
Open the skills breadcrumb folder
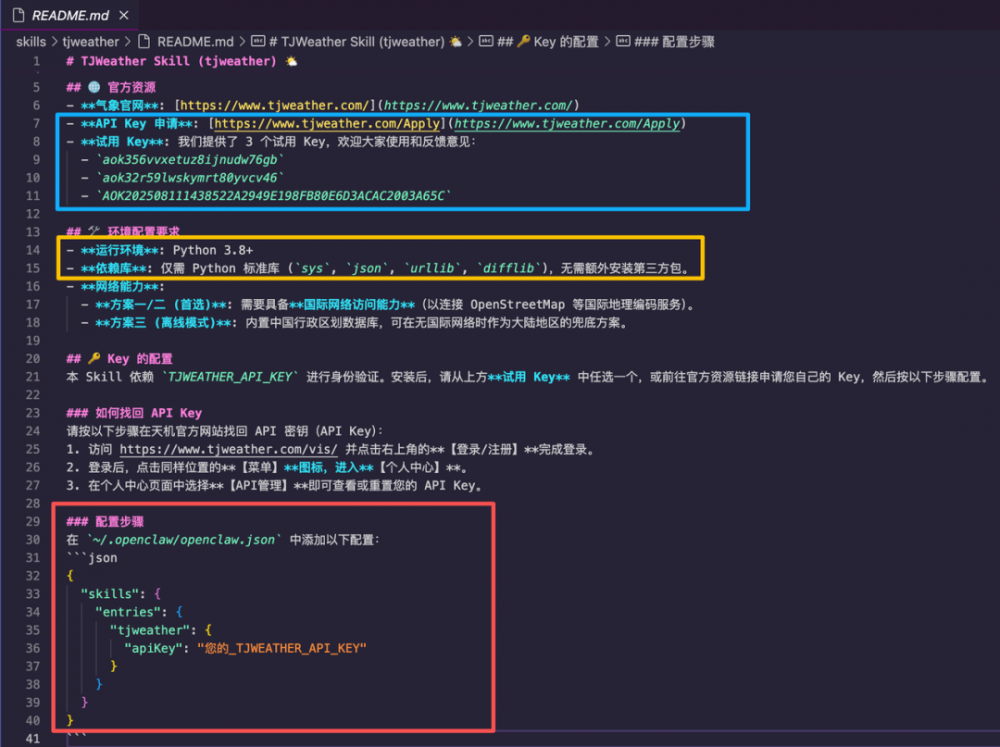pyautogui.click(x=30, y=42)
